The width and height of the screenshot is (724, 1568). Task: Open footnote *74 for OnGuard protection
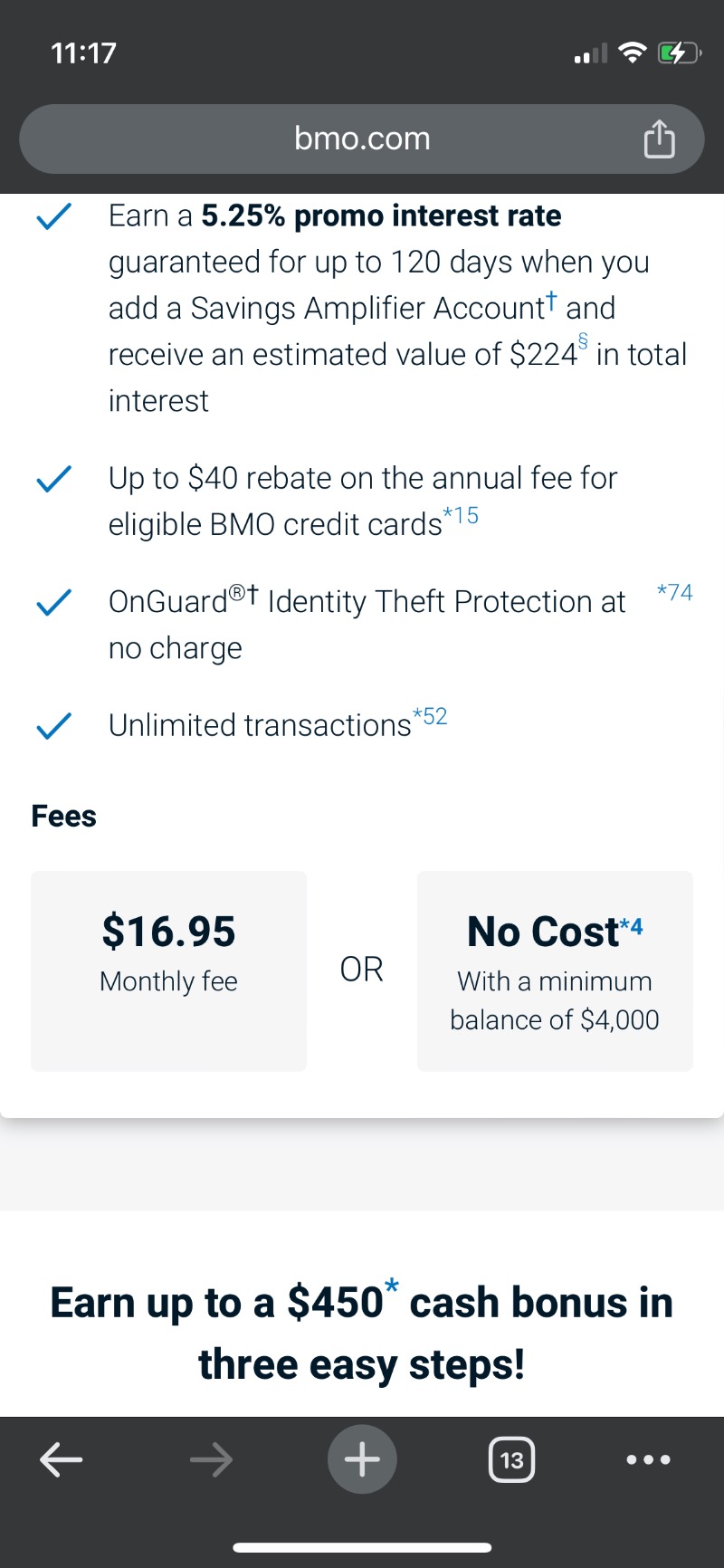coord(674,592)
